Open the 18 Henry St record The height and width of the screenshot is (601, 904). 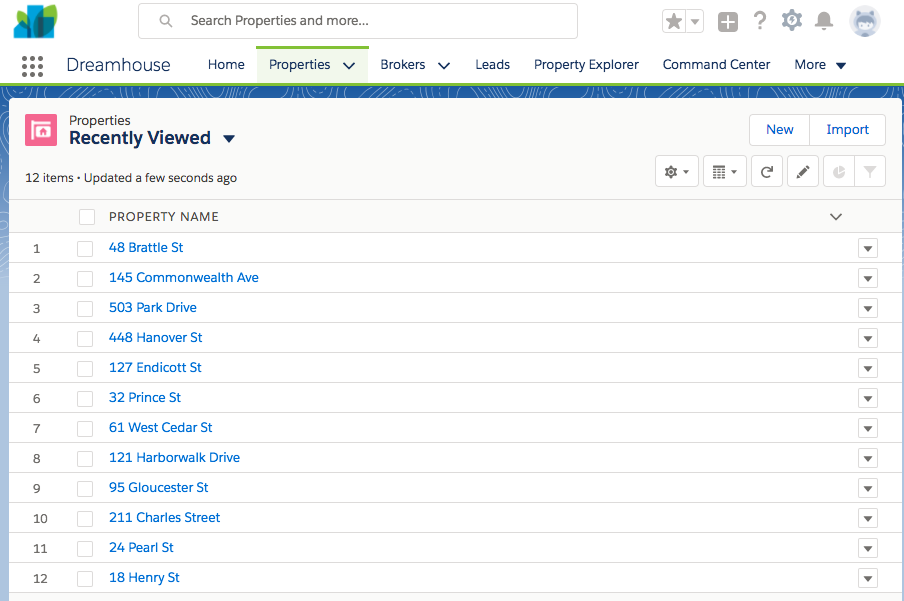144,577
